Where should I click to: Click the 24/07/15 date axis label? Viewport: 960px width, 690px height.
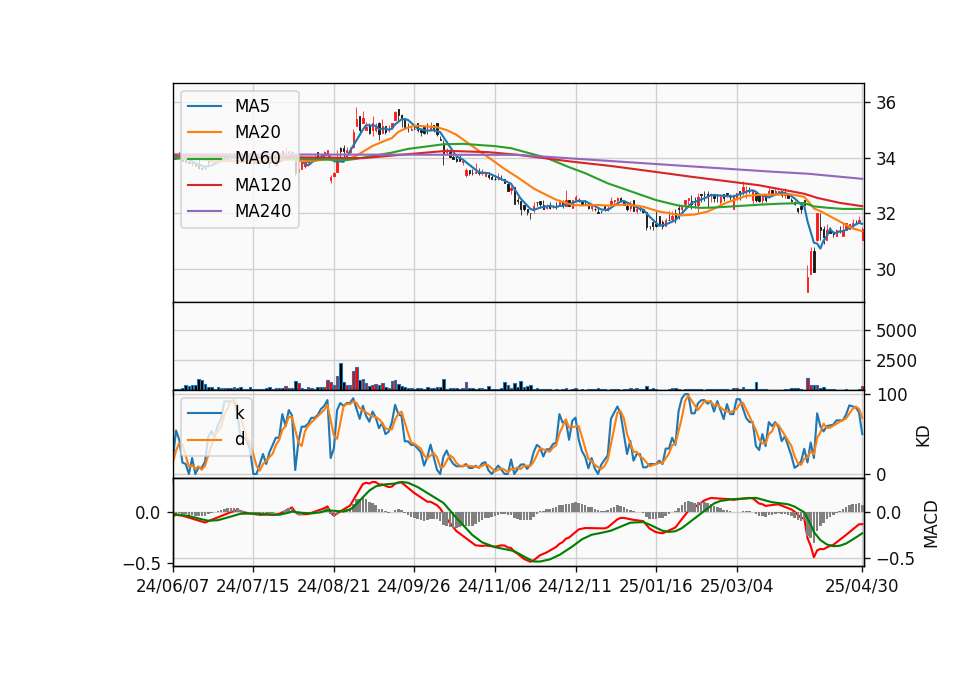[253, 586]
